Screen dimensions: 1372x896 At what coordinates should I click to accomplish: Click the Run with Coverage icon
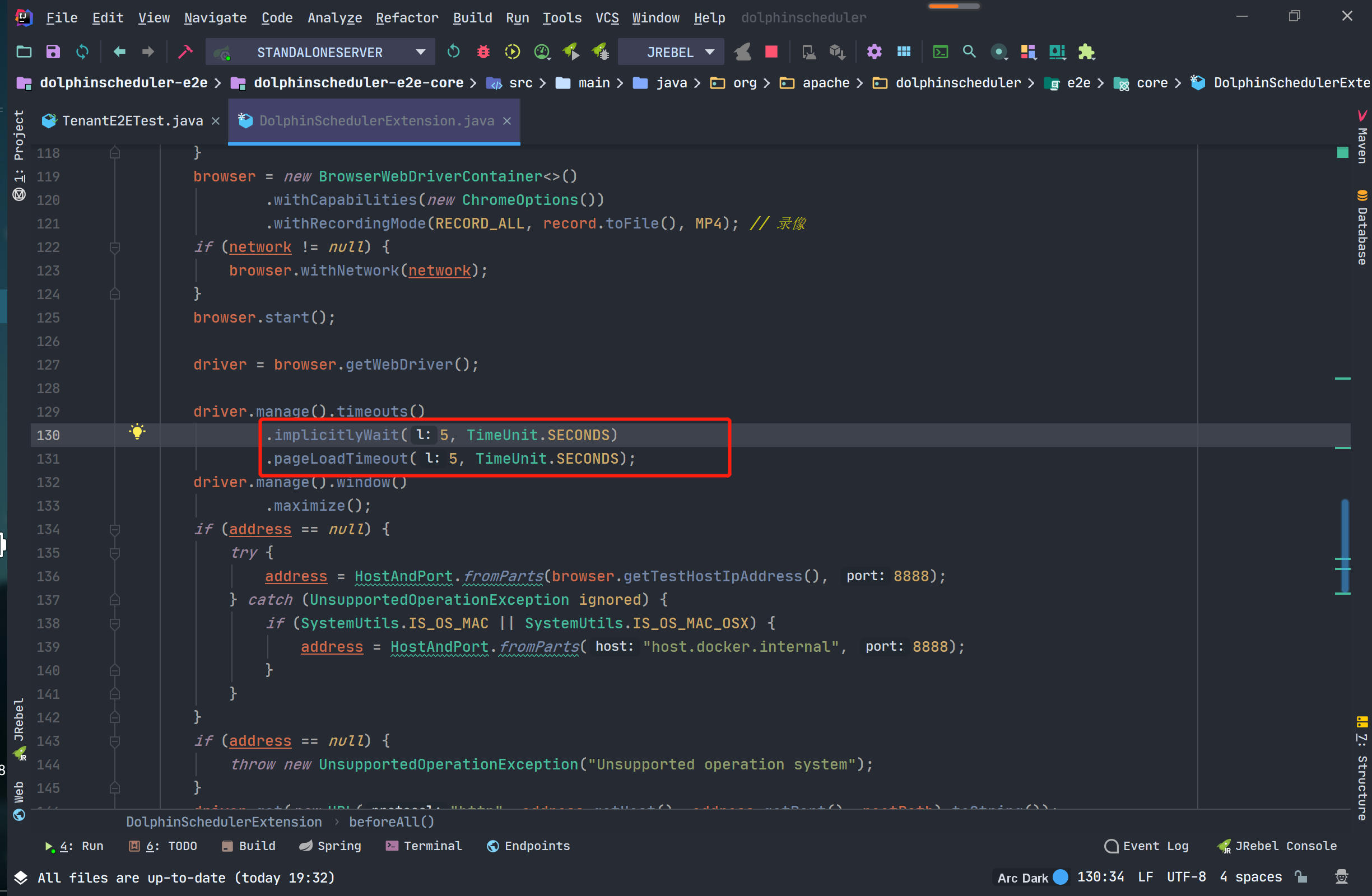(x=513, y=53)
